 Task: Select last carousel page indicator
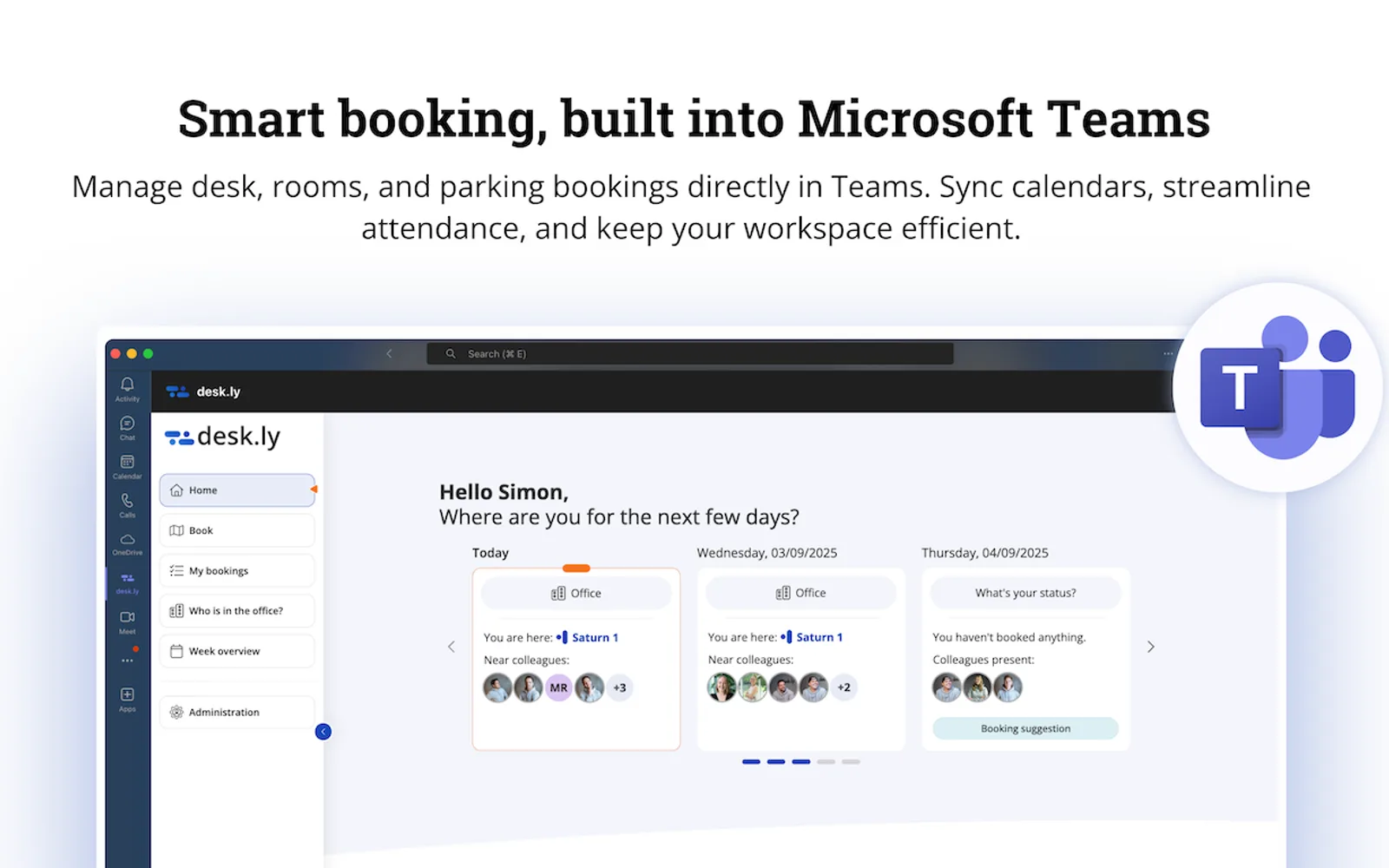[852, 762]
